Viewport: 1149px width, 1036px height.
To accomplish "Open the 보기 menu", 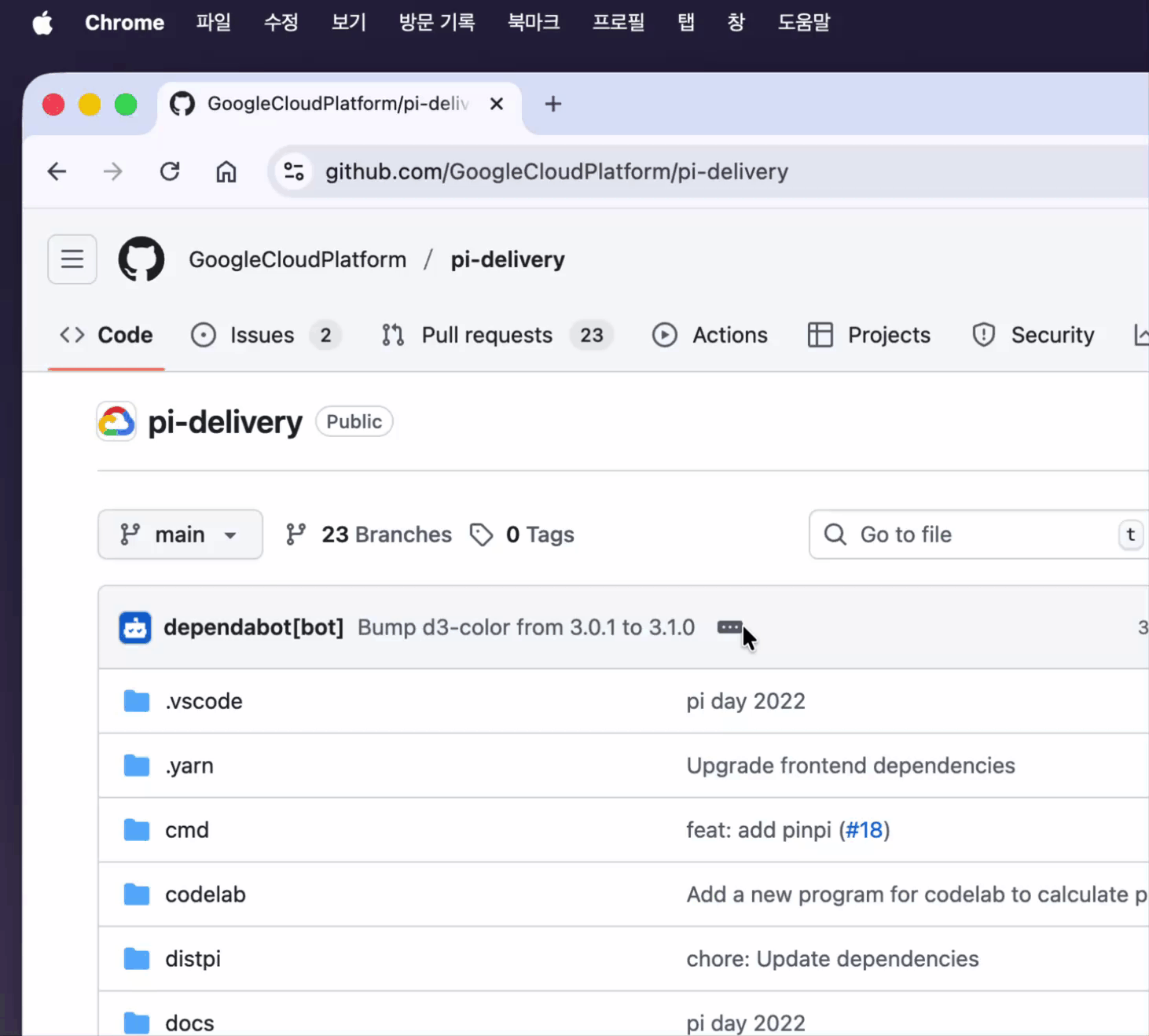I will tap(349, 23).
